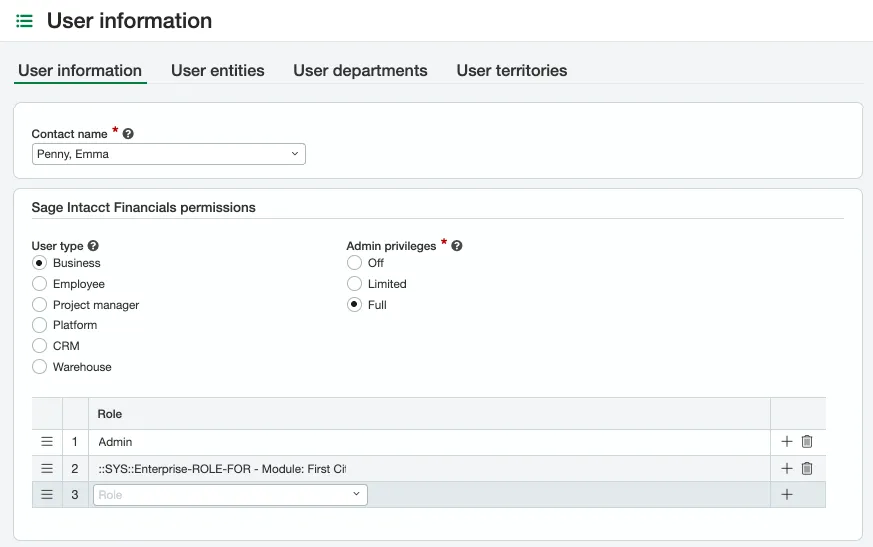Select the Business user type
This screenshot has width=873, height=547.
[x=39, y=263]
